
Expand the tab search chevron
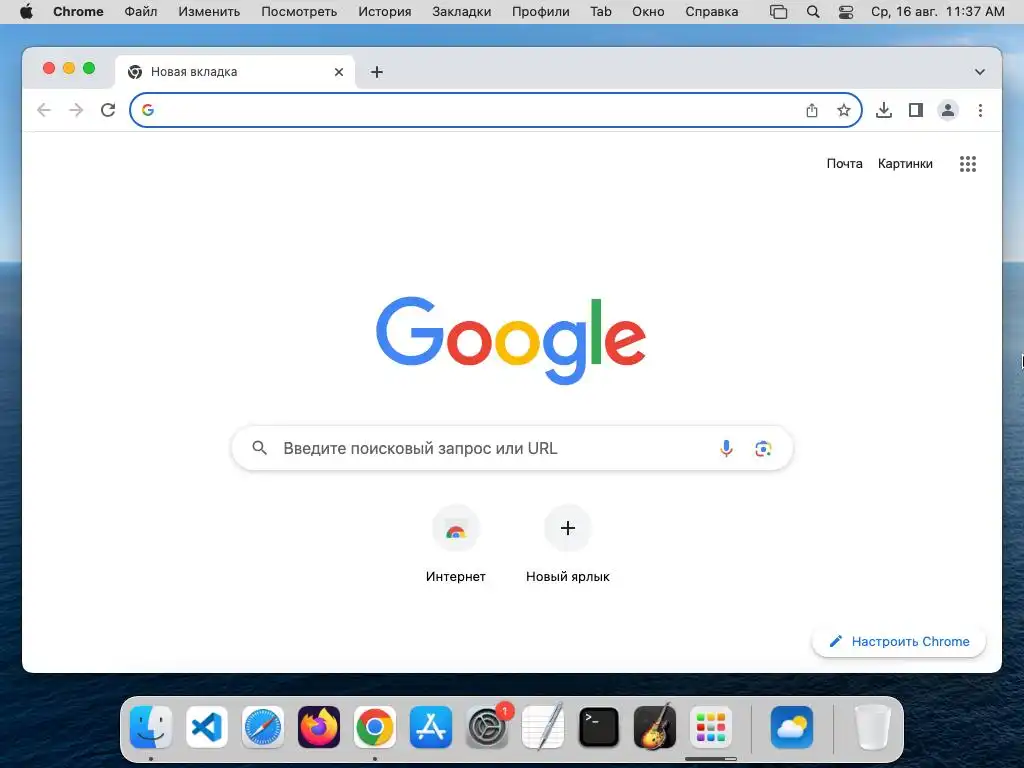pos(980,72)
